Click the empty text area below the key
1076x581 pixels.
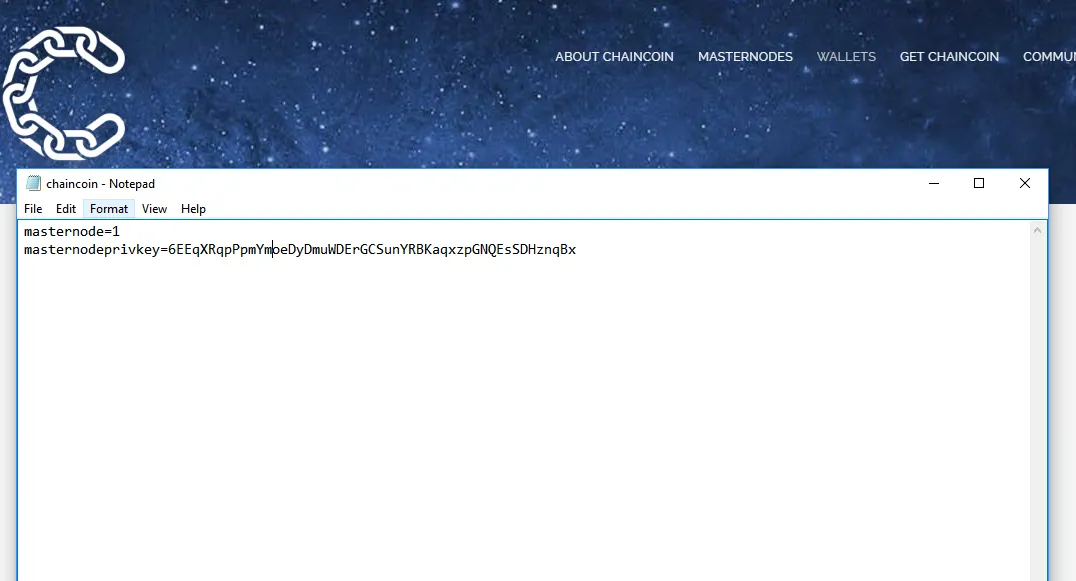point(524,418)
